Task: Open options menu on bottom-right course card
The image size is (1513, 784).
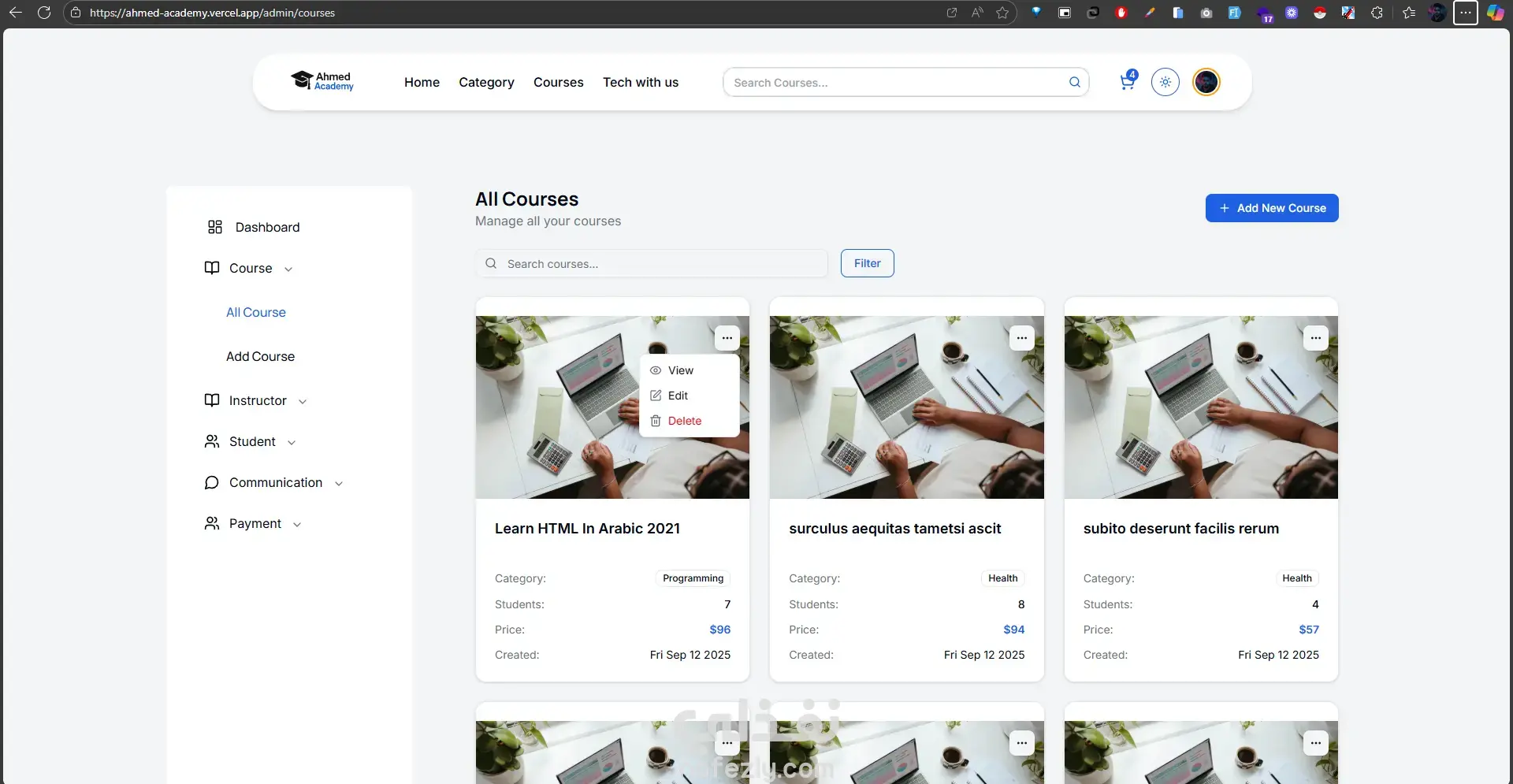Action: tap(1315, 743)
